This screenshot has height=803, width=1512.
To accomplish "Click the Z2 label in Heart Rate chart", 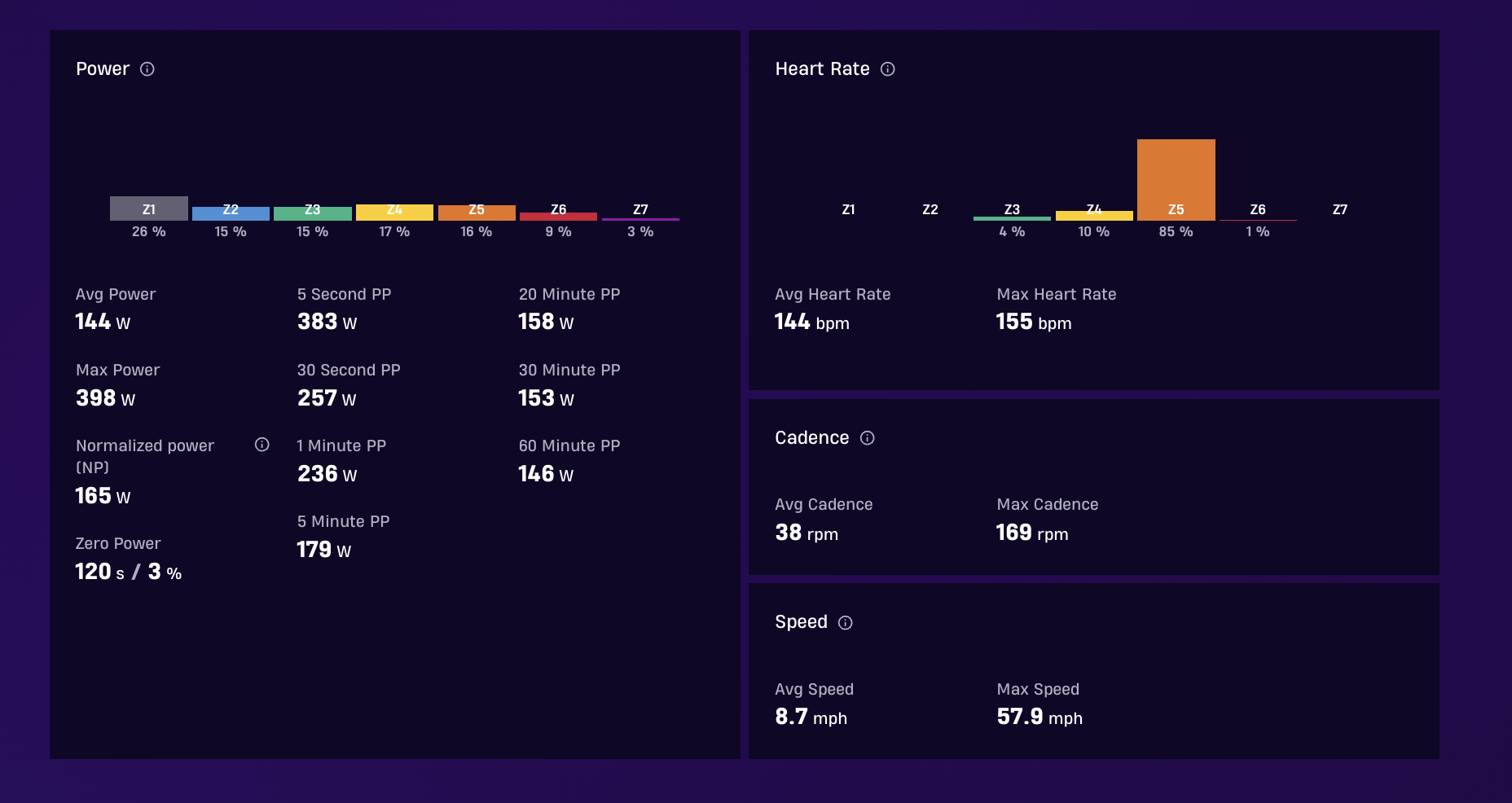I will pos(930,210).
